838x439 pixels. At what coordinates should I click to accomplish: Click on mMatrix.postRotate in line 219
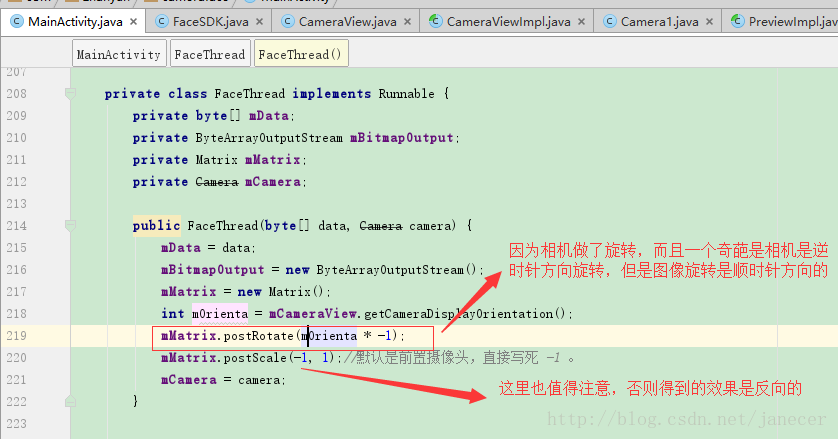coord(227,336)
